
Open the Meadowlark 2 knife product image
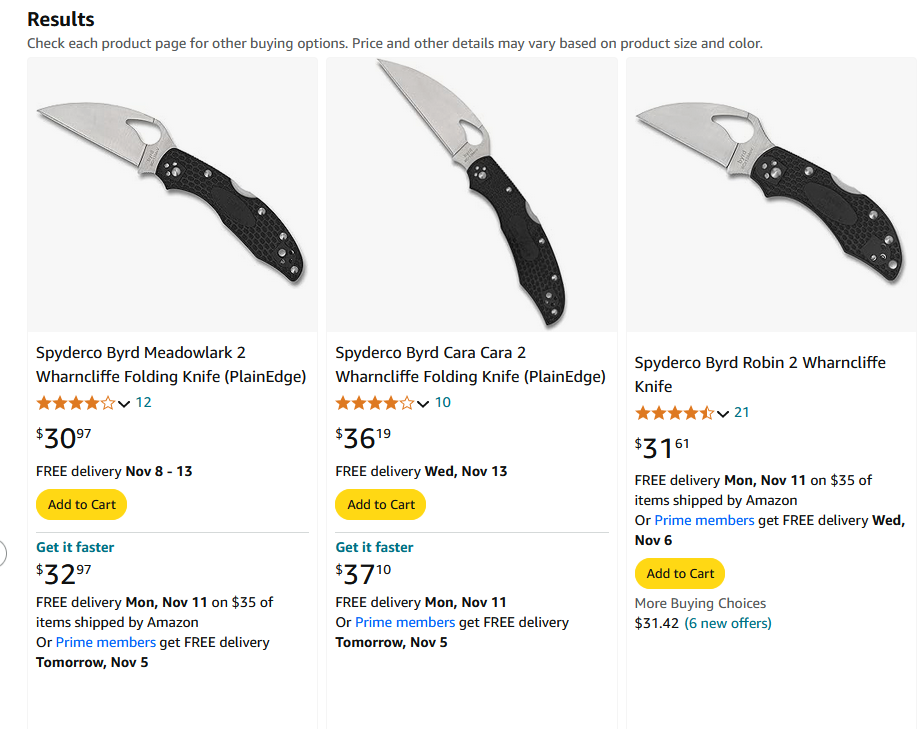pyautogui.click(x=170, y=190)
